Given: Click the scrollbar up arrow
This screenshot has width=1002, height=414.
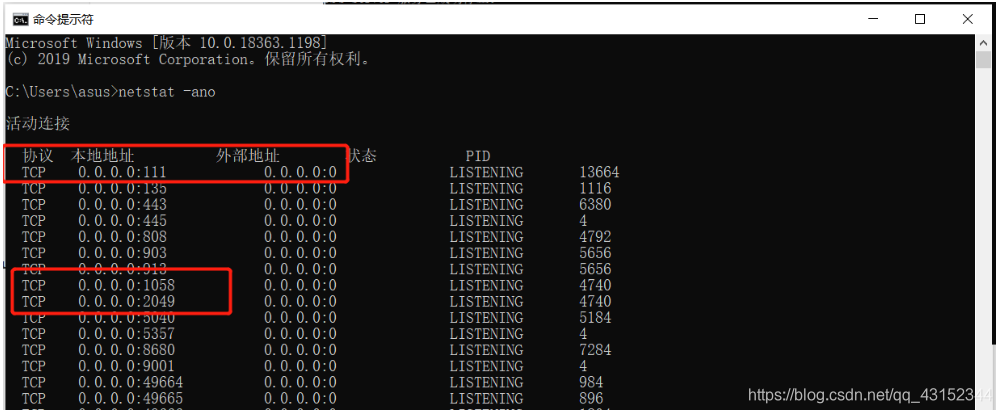Looking at the screenshot, I should (x=983, y=42).
